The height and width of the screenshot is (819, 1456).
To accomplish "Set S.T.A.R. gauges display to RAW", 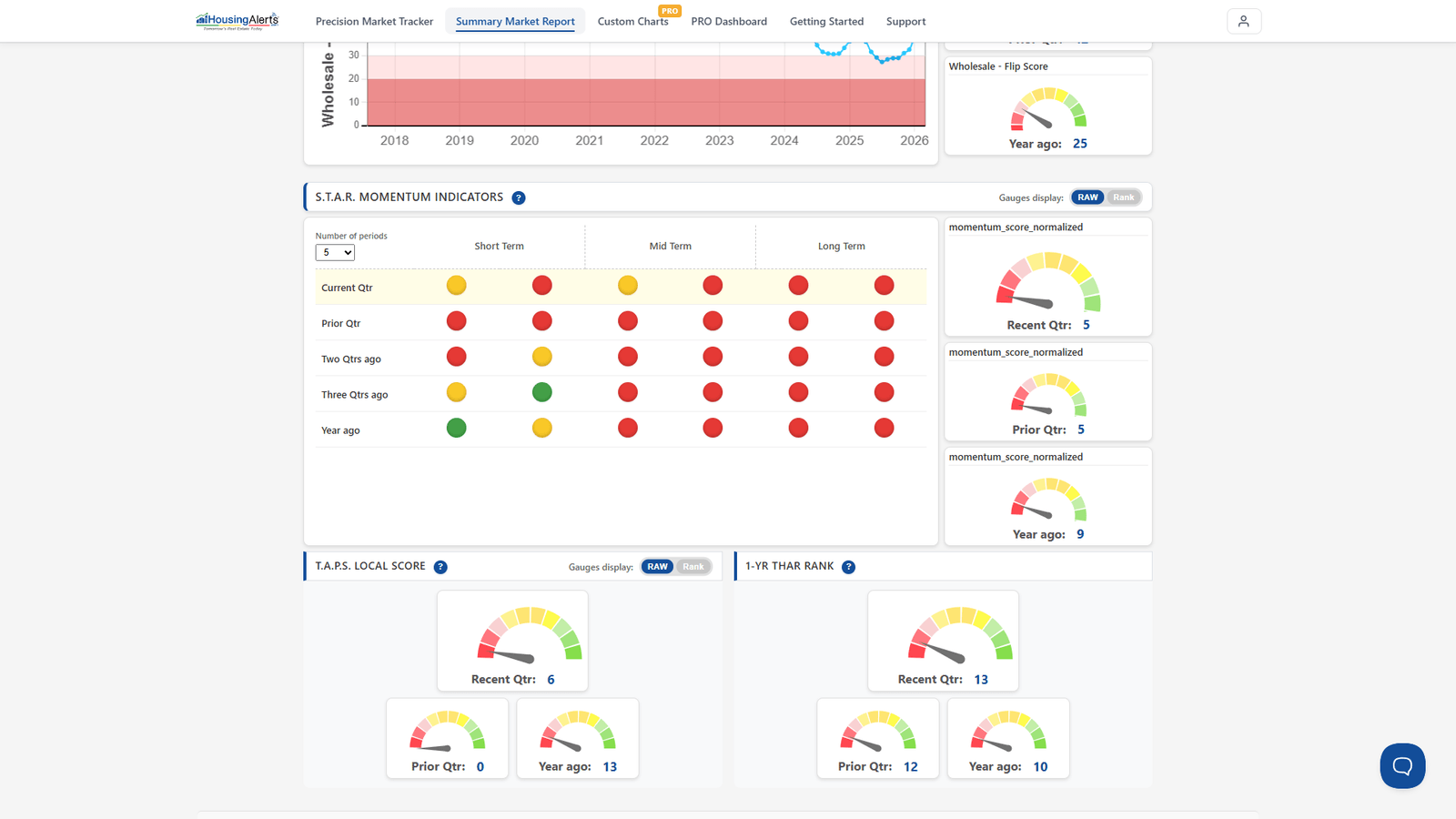I will [1087, 197].
